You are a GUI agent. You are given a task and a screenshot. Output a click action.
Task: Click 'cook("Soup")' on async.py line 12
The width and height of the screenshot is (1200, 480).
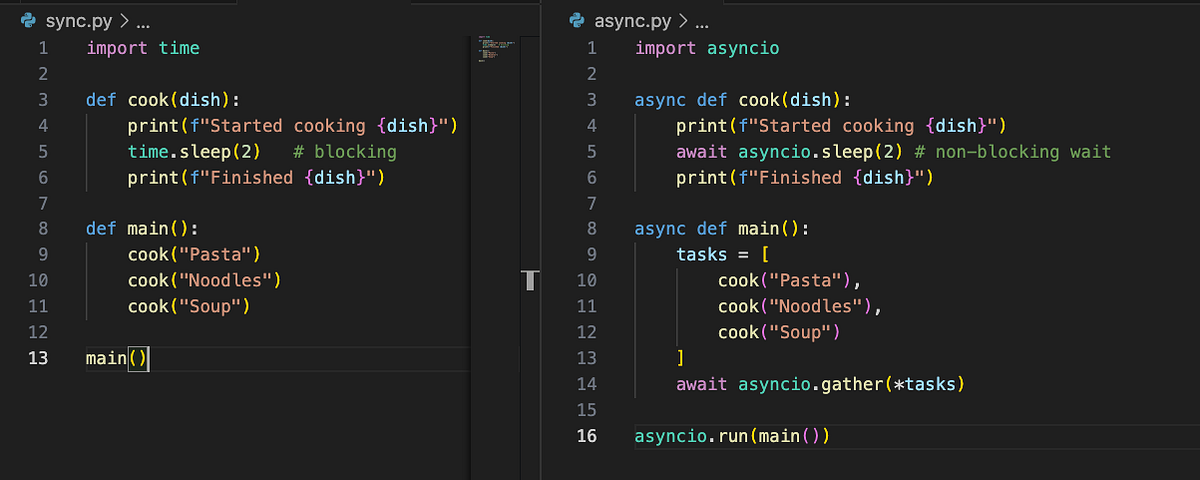[779, 332]
